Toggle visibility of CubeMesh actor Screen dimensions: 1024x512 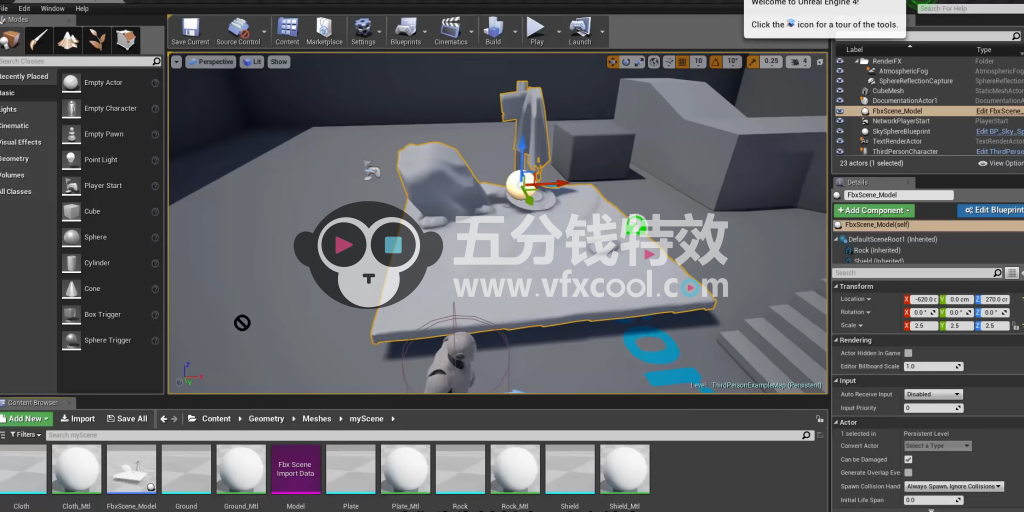point(840,91)
